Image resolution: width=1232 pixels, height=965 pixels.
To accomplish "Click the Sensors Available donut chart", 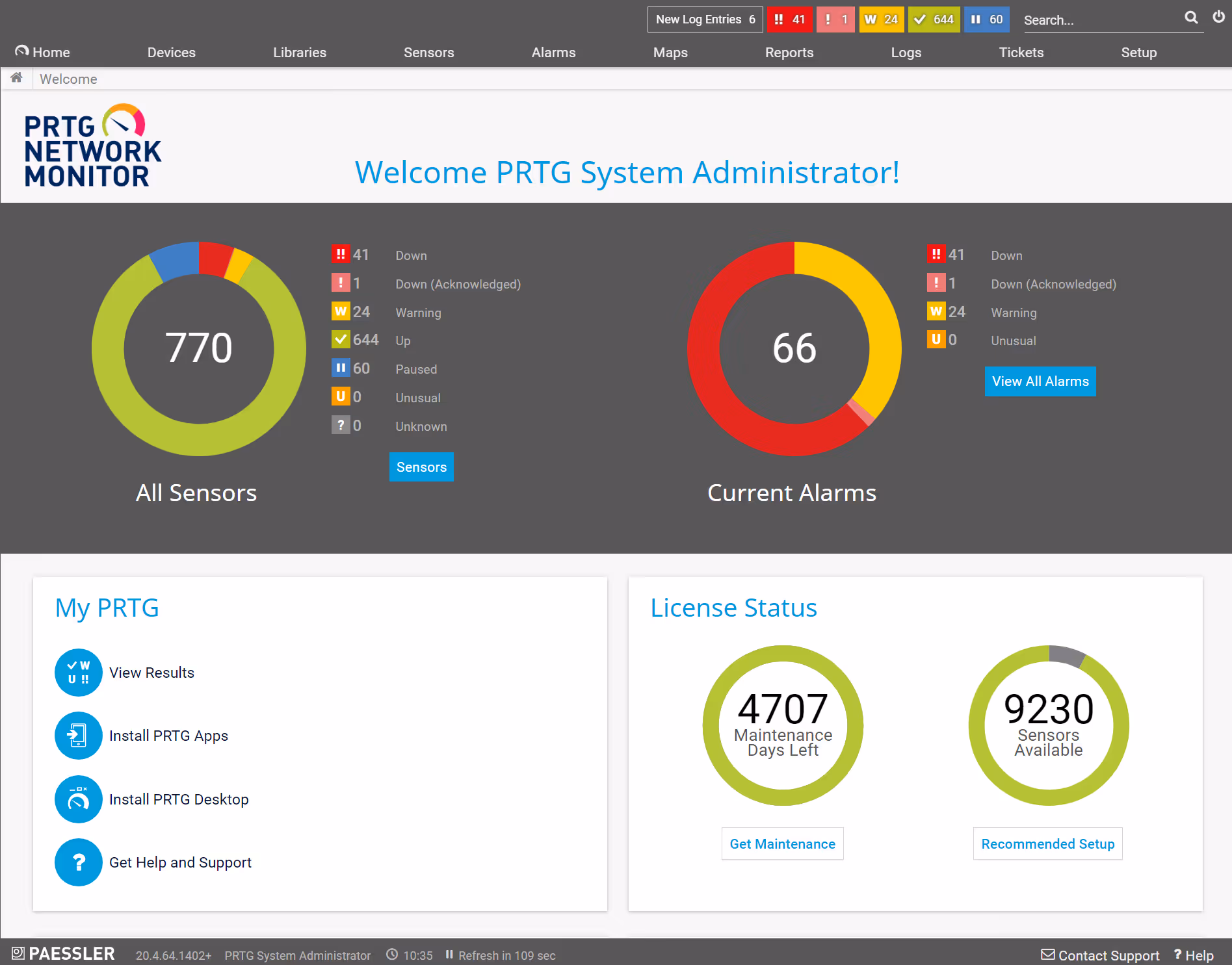I will tap(1048, 725).
